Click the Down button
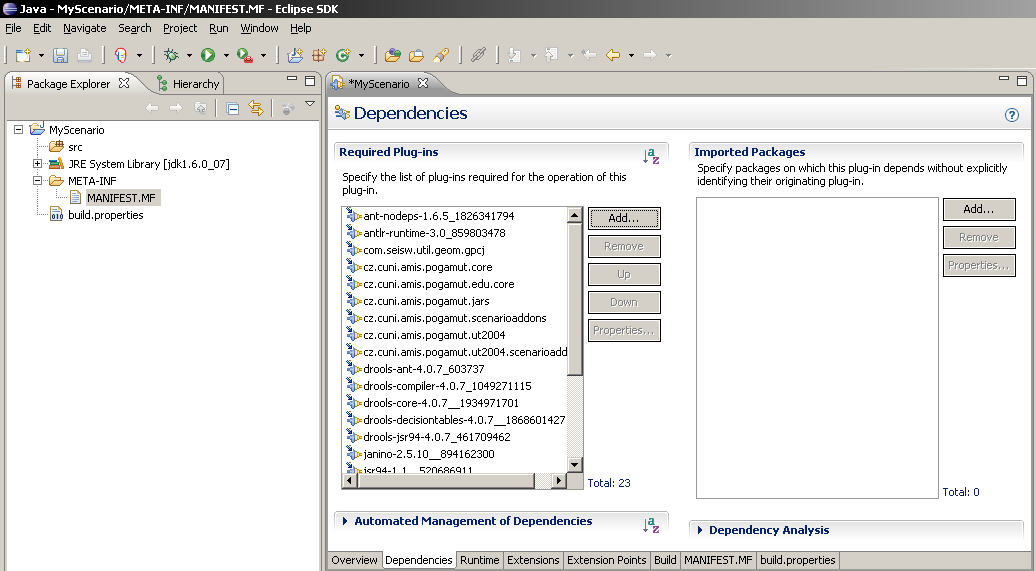Viewport: 1036px width, 571px height. click(624, 302)
